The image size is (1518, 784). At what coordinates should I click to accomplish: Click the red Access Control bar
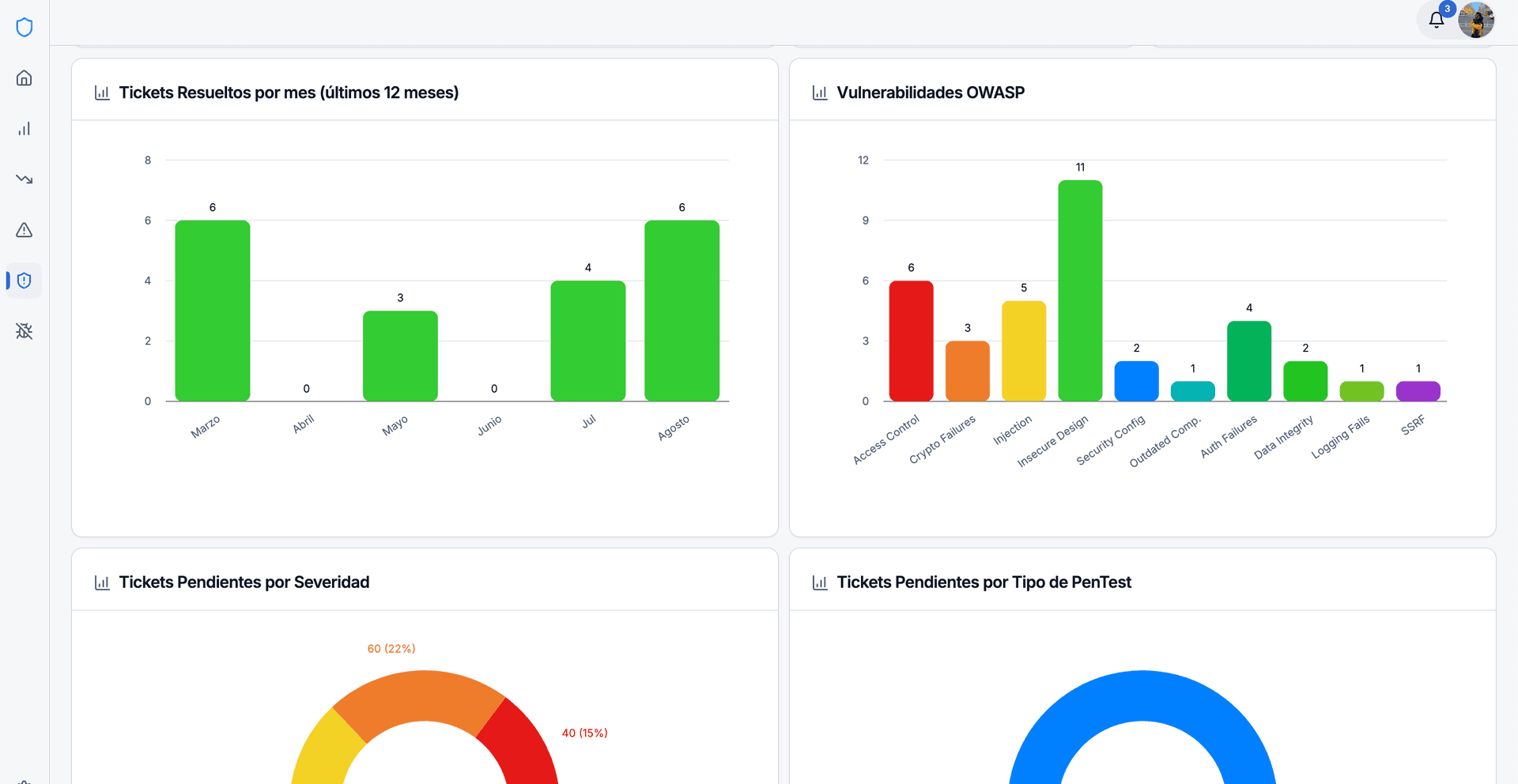coord(911,341)
